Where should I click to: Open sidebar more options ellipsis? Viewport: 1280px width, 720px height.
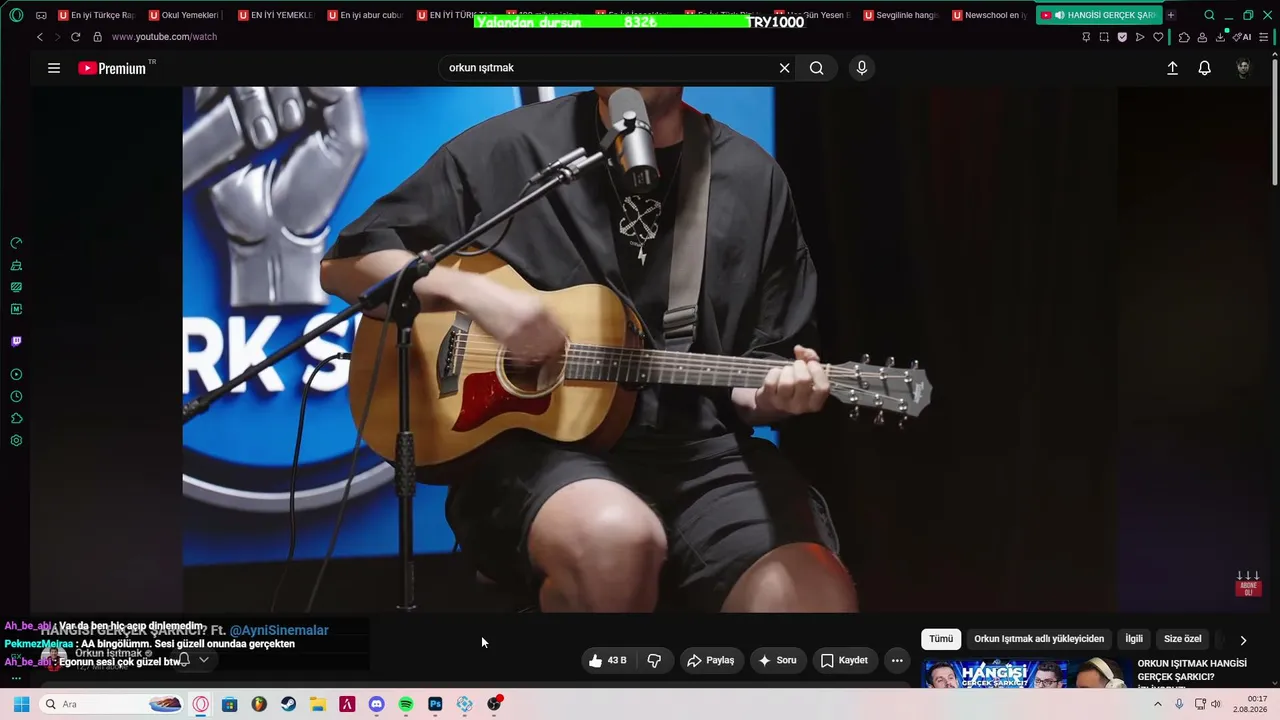[16, 678]
